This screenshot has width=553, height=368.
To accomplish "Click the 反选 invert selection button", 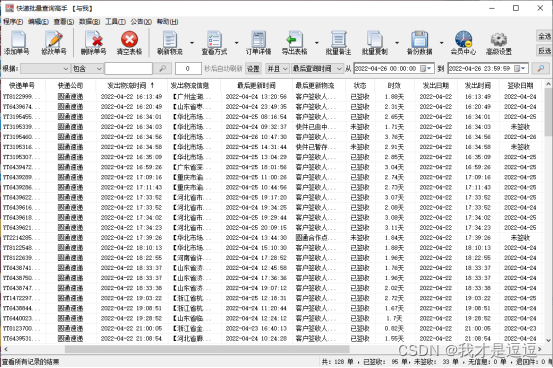I will pos(544,51).
